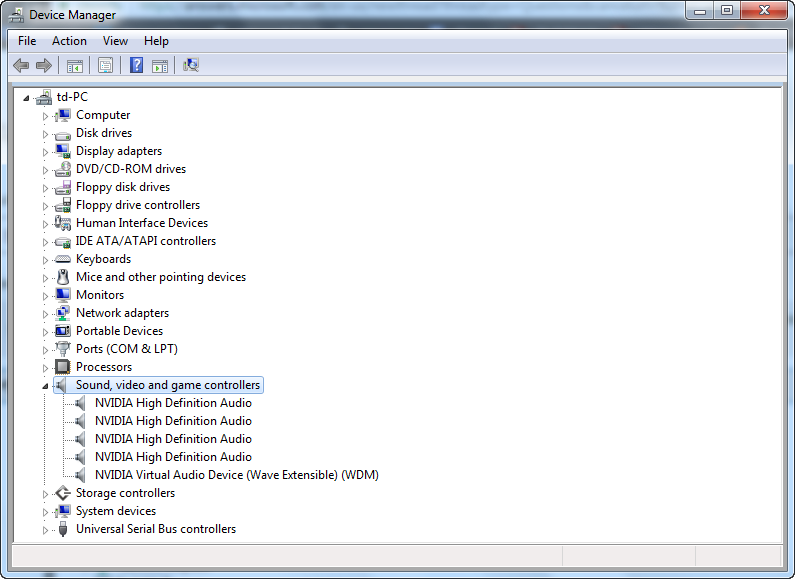Click the Keyboards category icon
795x579 pixels.
point(63,259)
